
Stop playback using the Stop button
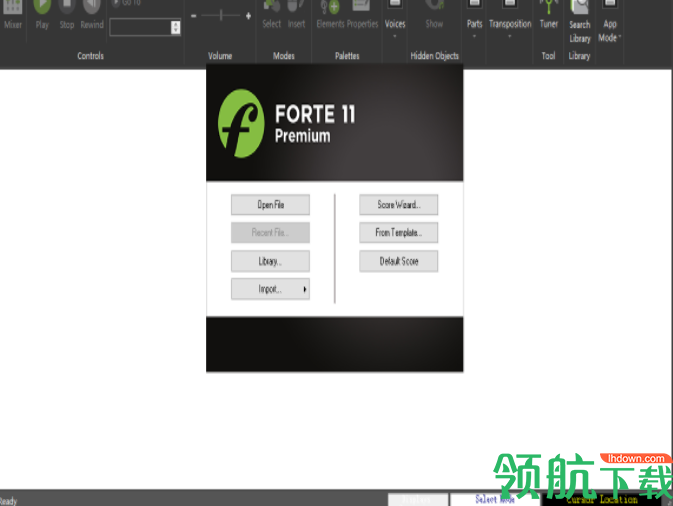67,15
